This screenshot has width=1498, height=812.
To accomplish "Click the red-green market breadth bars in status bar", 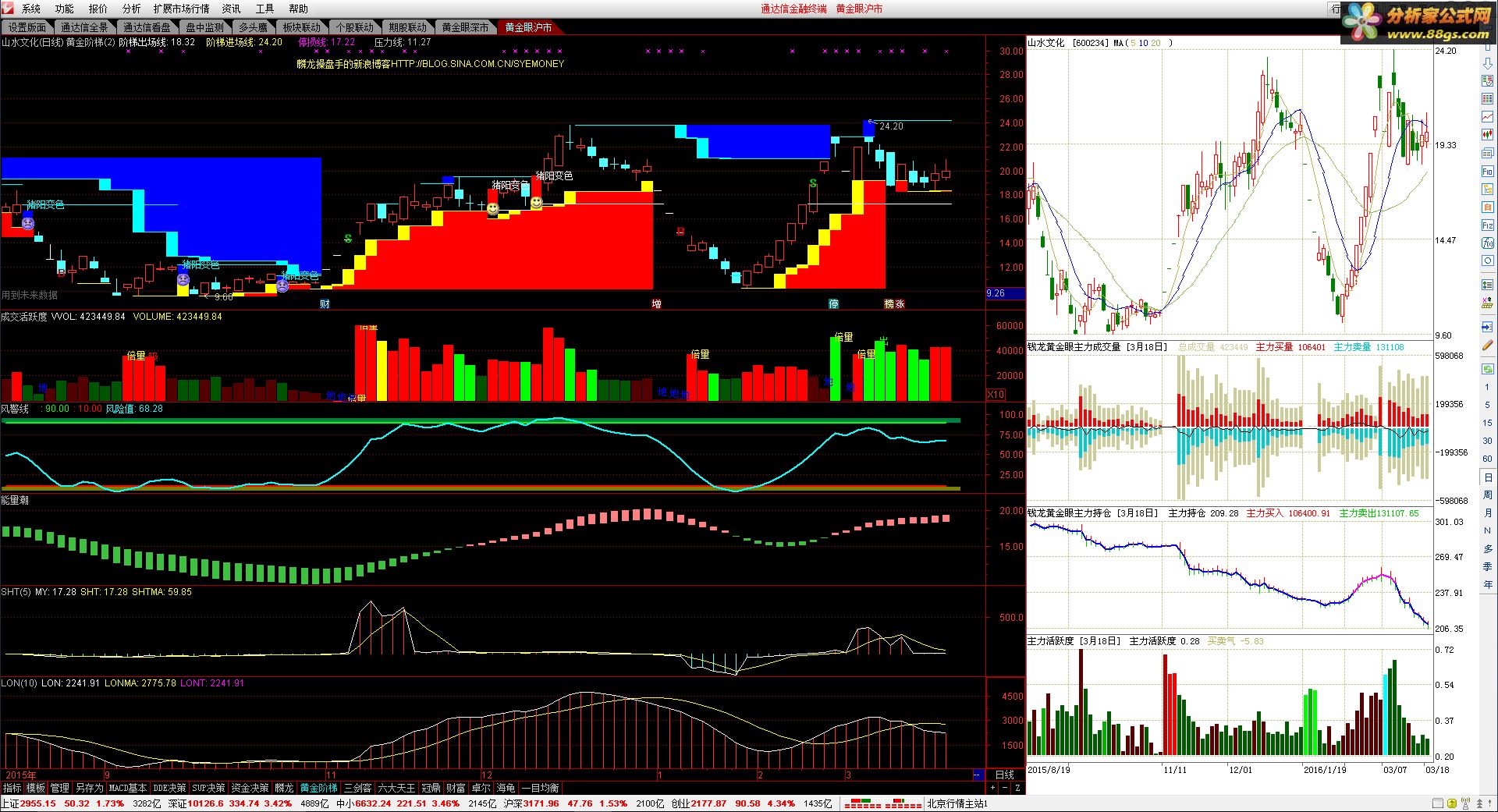I will click(x=883, y=803).
